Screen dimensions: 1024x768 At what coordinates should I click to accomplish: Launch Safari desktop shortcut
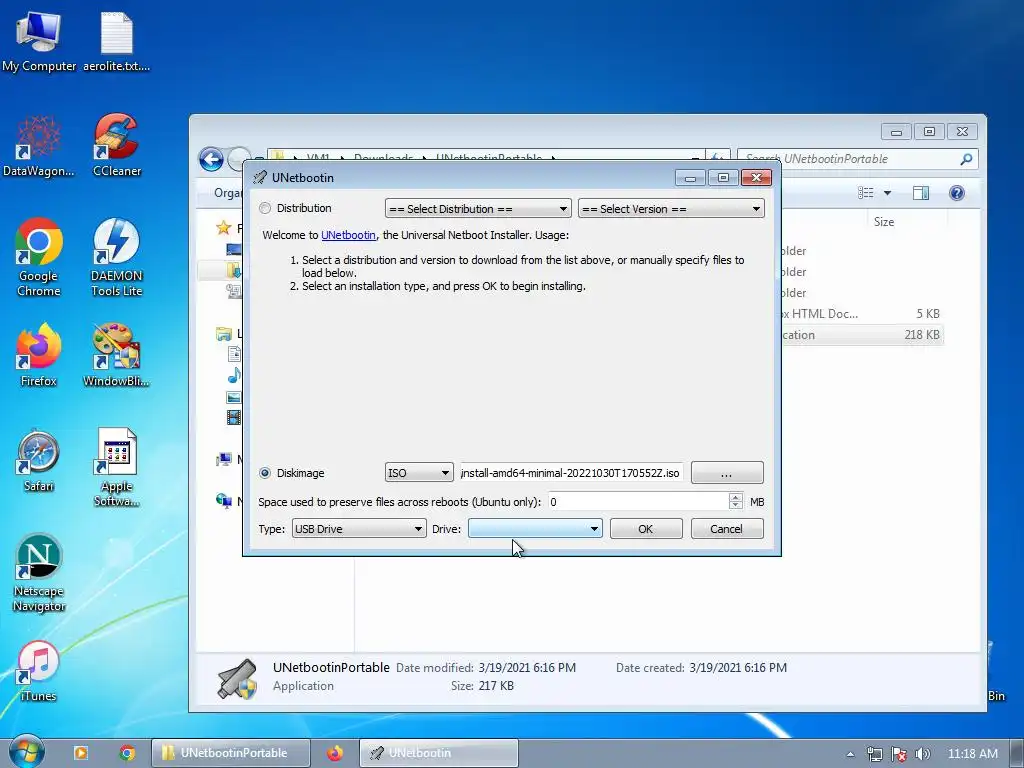click(x=39, y=461)
